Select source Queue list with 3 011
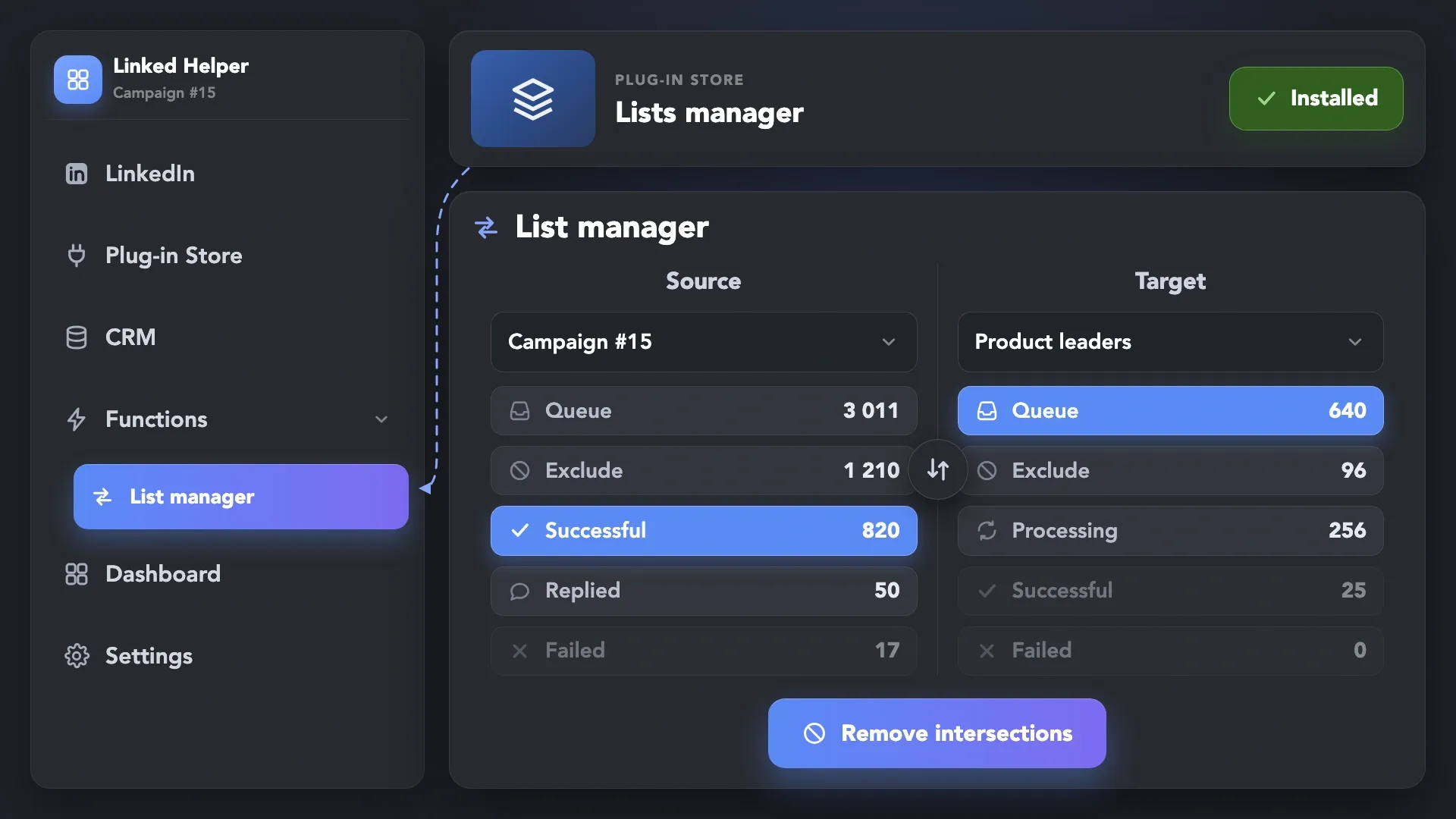The width and height of the screenshot is (1456, 819). pos(704,411)
